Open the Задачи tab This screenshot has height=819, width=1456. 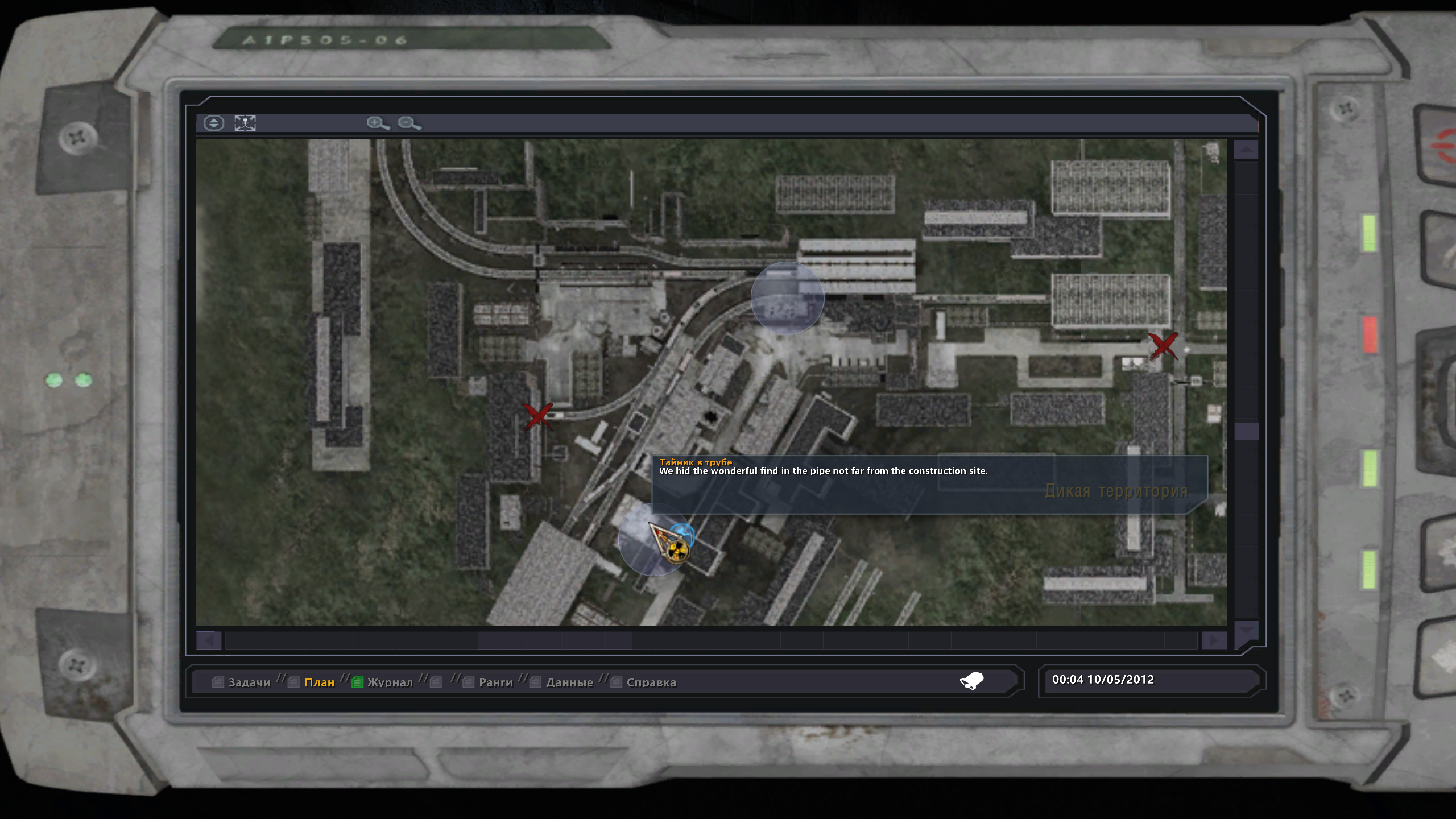[249, 682]
